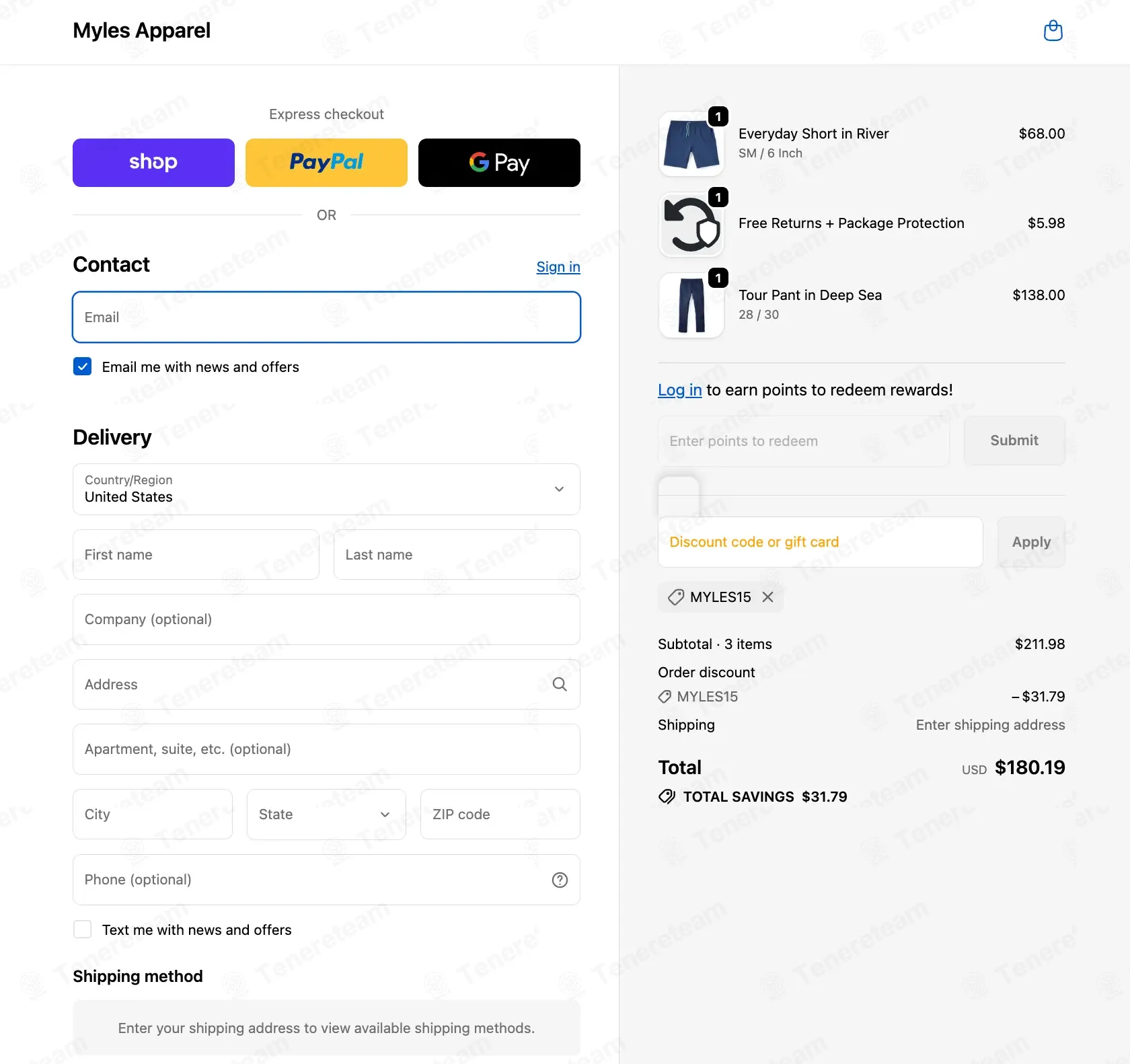Remove the MYLES15 discount code chip

[767, 597]
